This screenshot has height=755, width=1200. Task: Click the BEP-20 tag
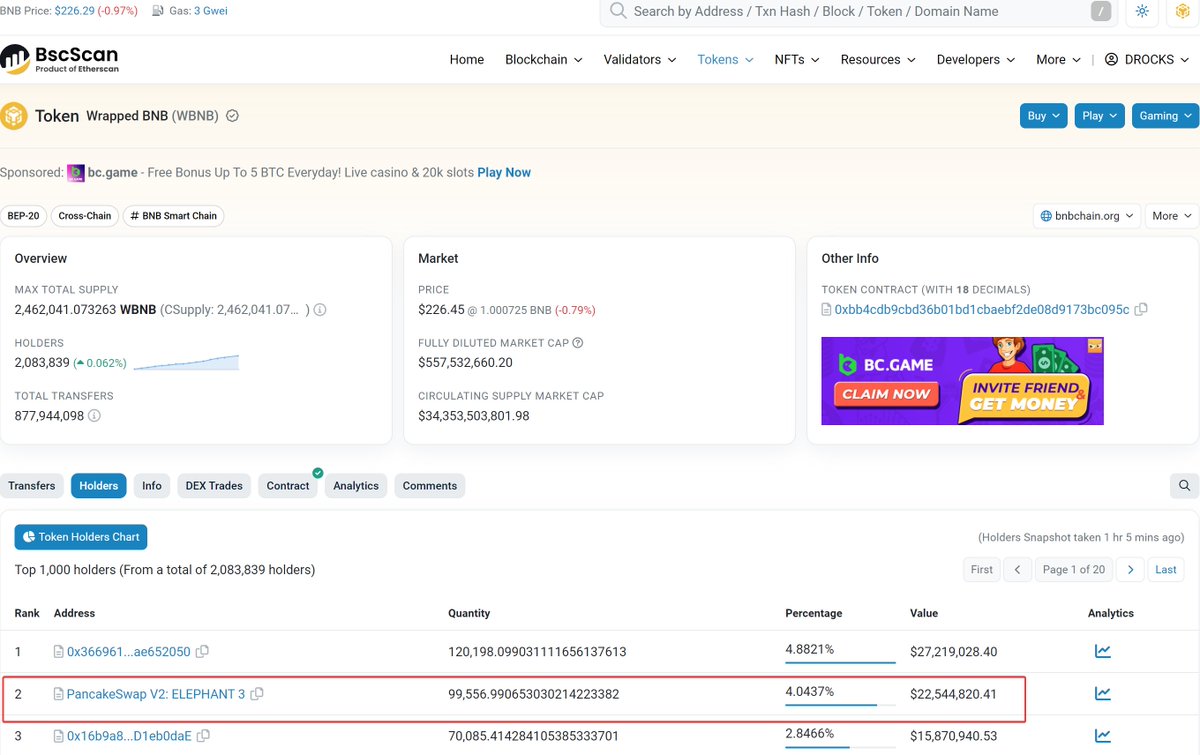[x=23, y=216]
